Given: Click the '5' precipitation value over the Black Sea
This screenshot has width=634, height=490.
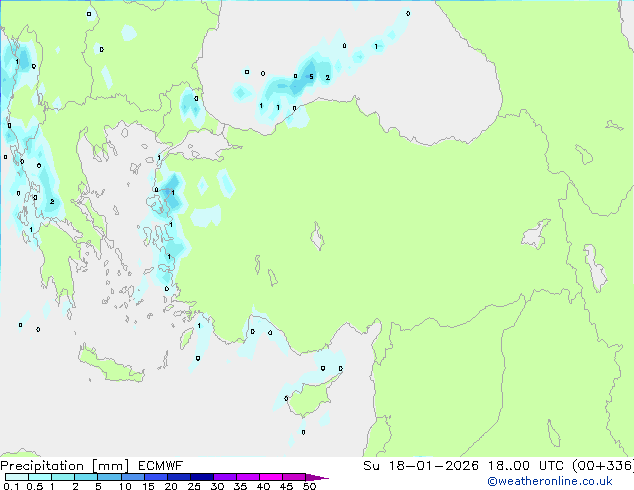Looking at the screenshot, I should coord(311,76).
